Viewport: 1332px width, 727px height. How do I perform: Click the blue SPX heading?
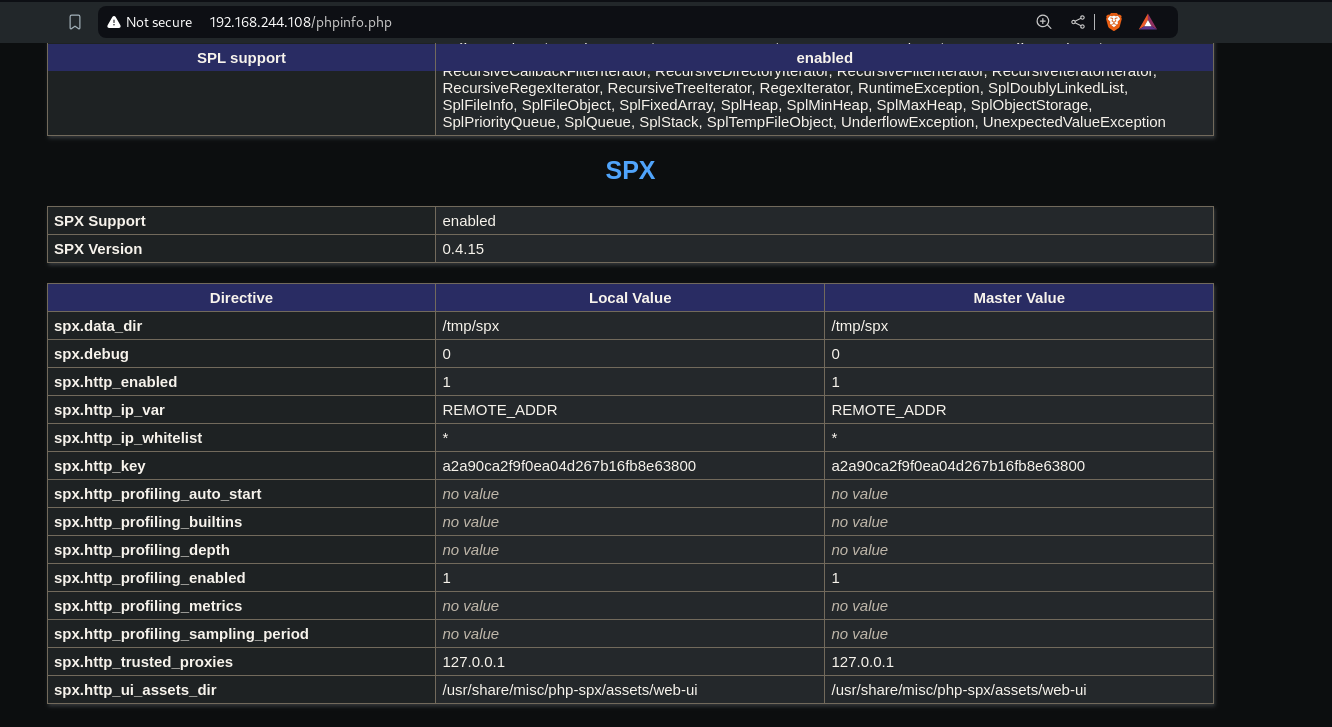[x=630, y=170]
